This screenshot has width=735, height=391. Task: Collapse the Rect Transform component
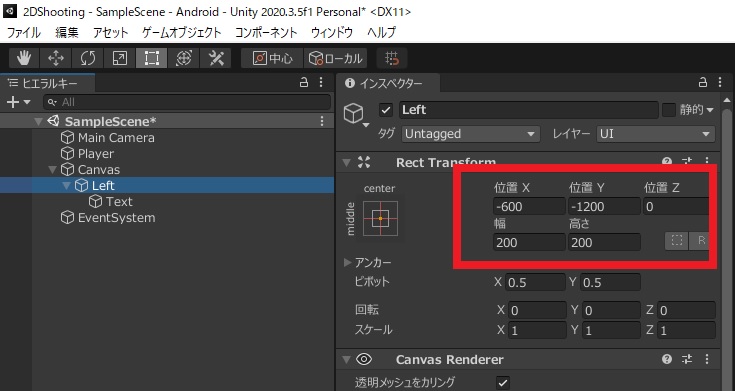click(346, 163)
